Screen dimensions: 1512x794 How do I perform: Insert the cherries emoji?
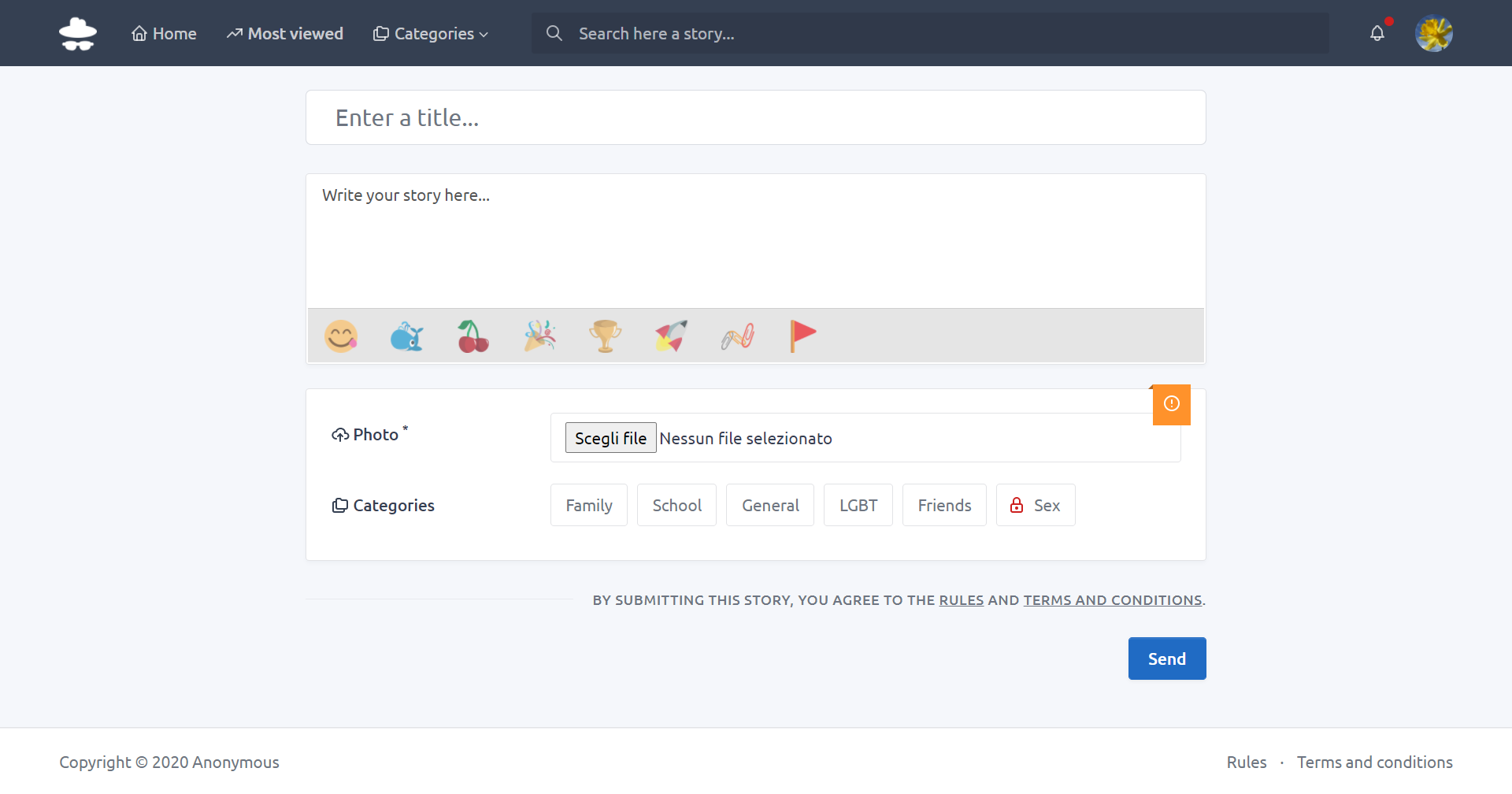click(473, 336)
